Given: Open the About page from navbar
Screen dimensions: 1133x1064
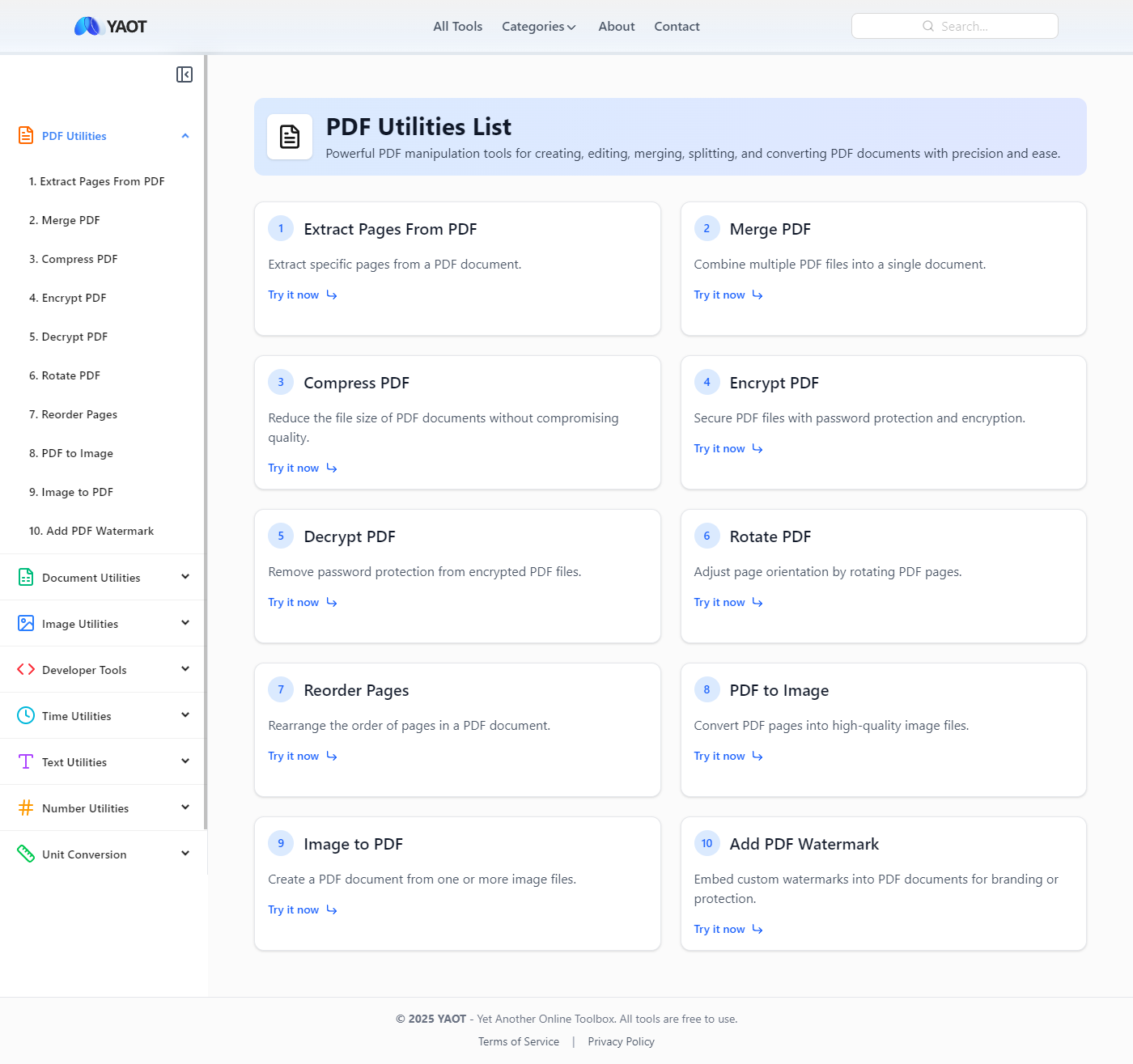Looking at the screenshot, I should (x=616, y=27).
